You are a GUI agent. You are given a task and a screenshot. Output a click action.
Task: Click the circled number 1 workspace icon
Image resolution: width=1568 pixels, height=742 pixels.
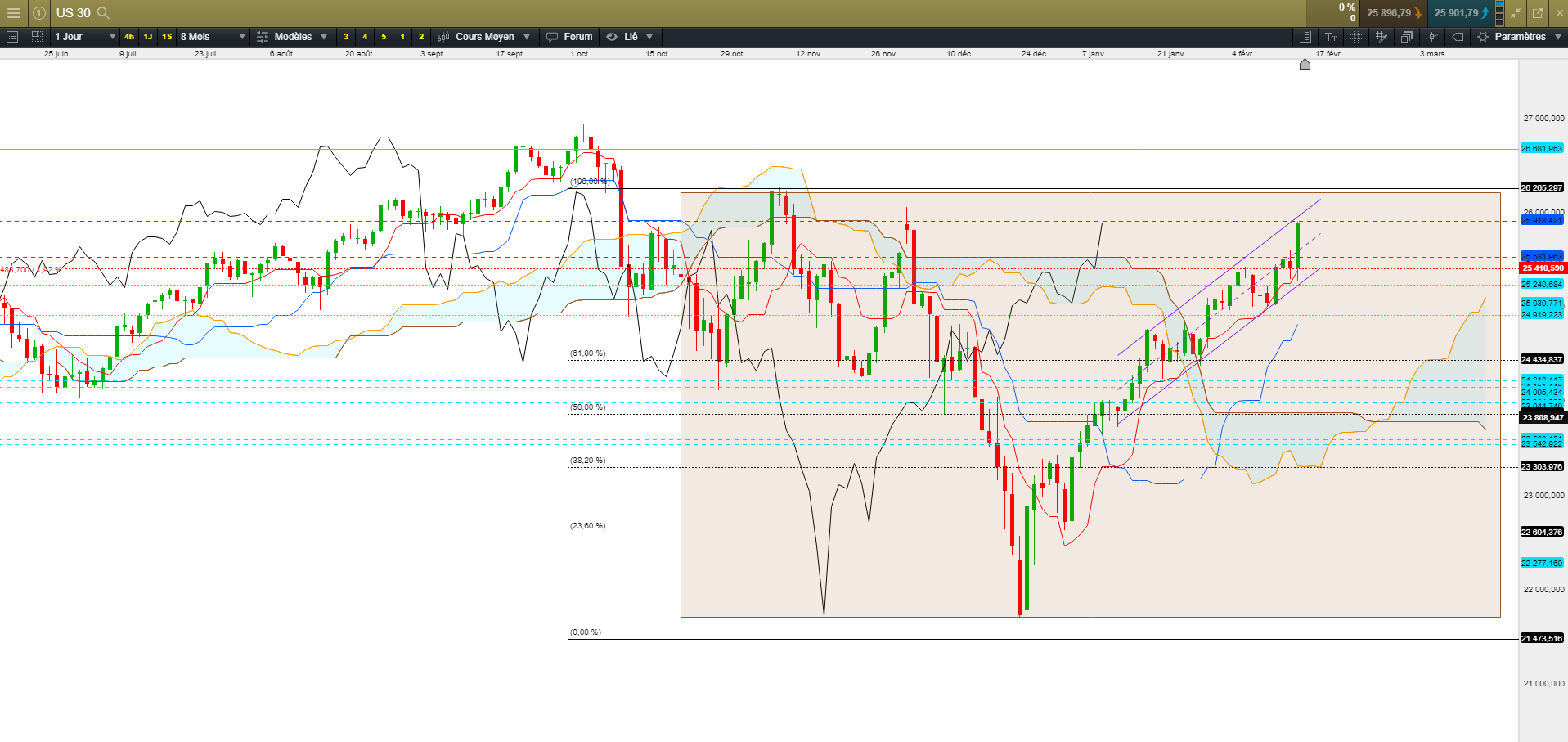pyautogui.click(x=38, y=13)
